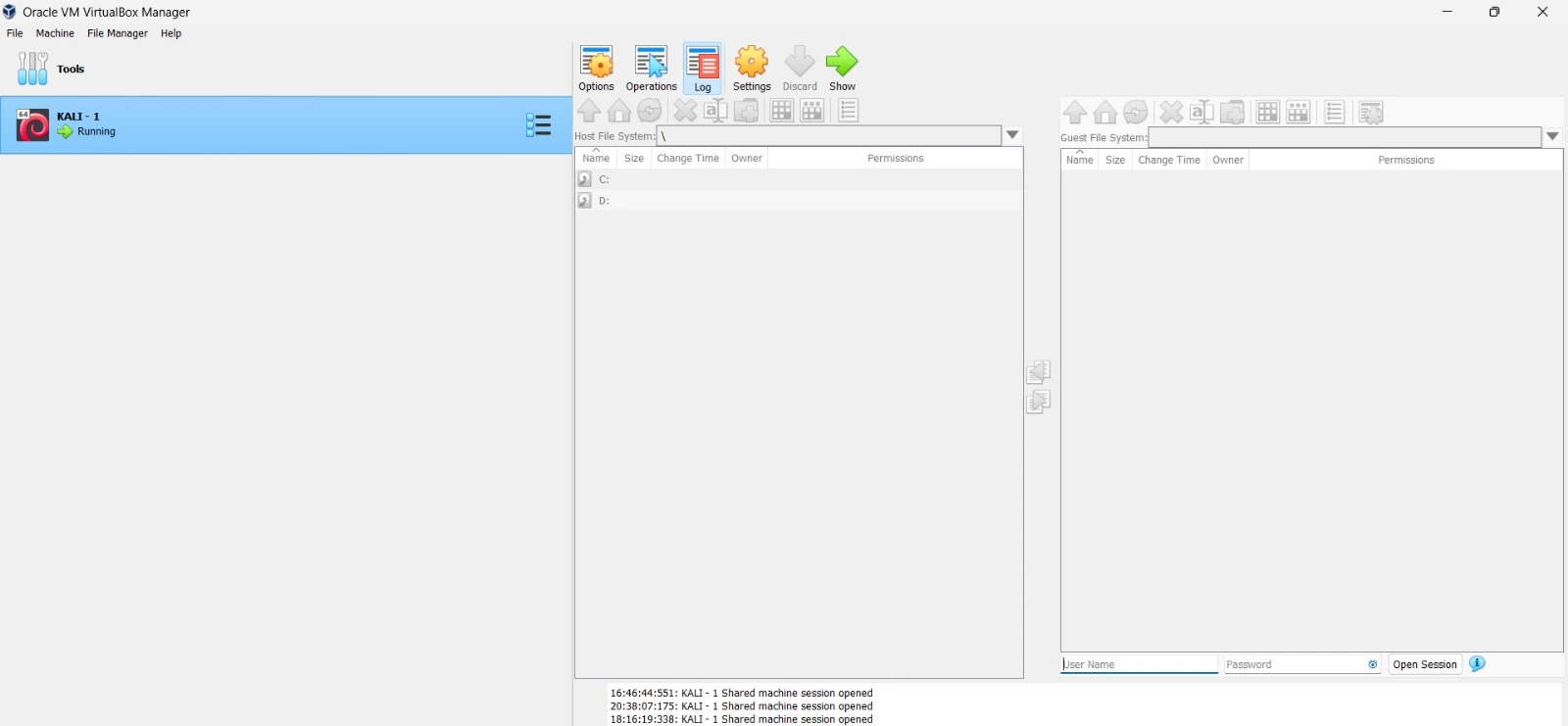Toggle password visibility eye icon

point(1373,664)
